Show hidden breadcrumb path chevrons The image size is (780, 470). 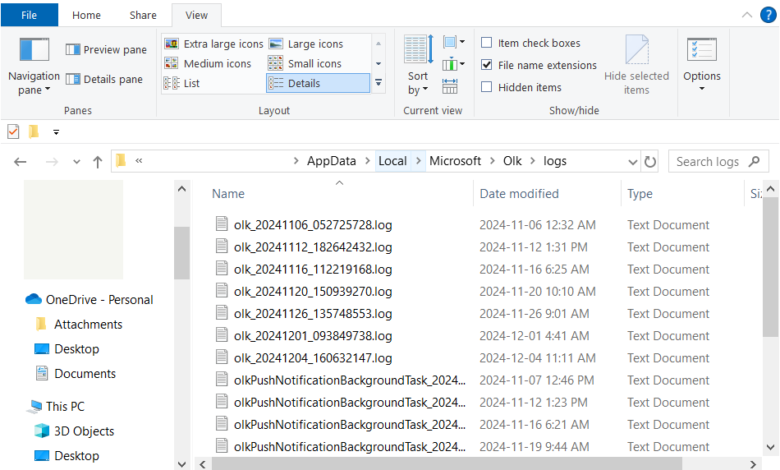point(139,161)
